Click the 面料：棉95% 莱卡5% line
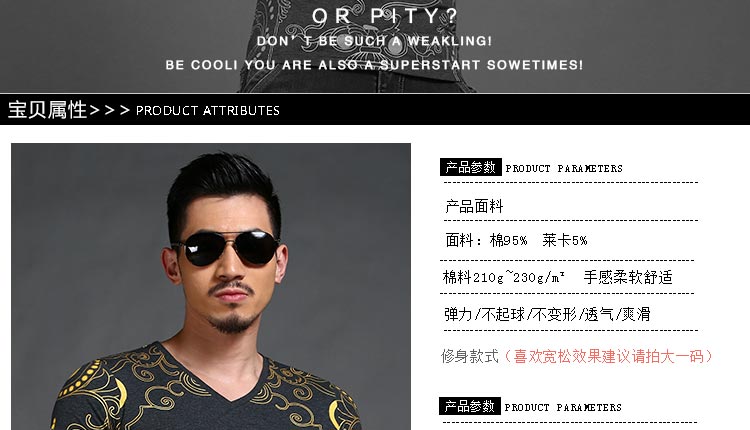Viewport: 750px width, 430px height. pyautogui.click(x=517, y=240)
